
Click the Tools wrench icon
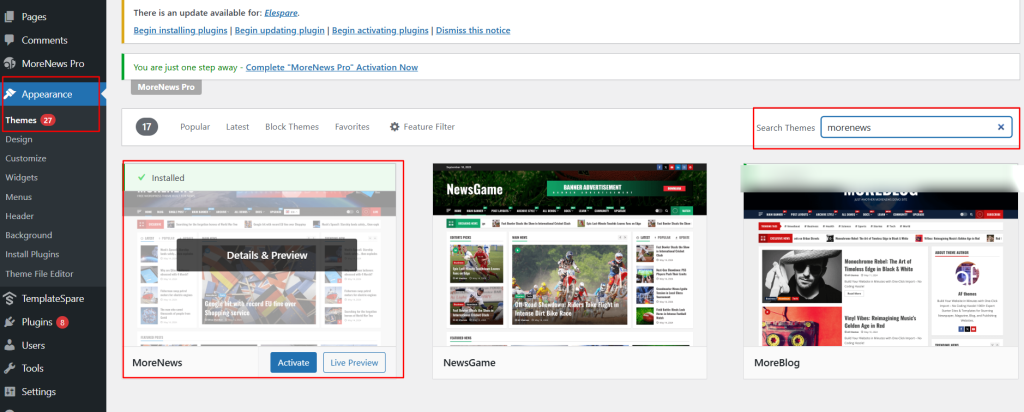(x=10, y=368)
